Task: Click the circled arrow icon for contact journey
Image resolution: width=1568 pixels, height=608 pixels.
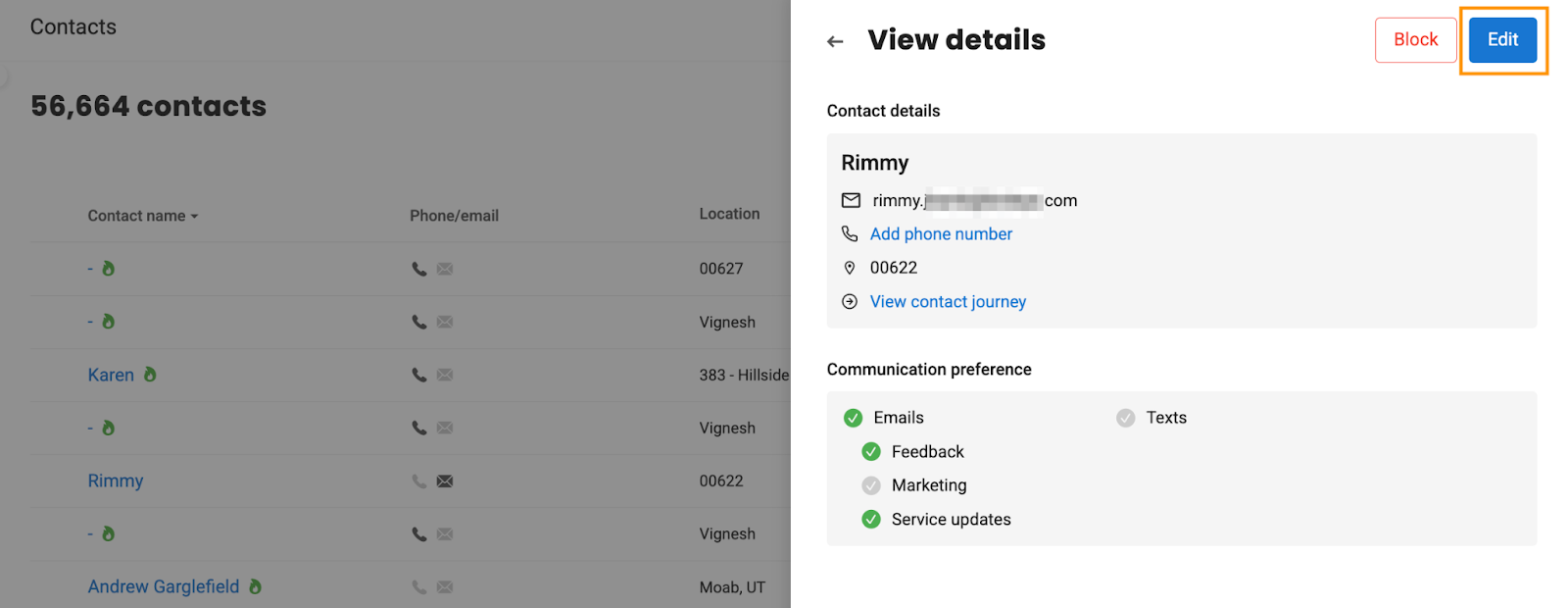Action: click(850, 301)
